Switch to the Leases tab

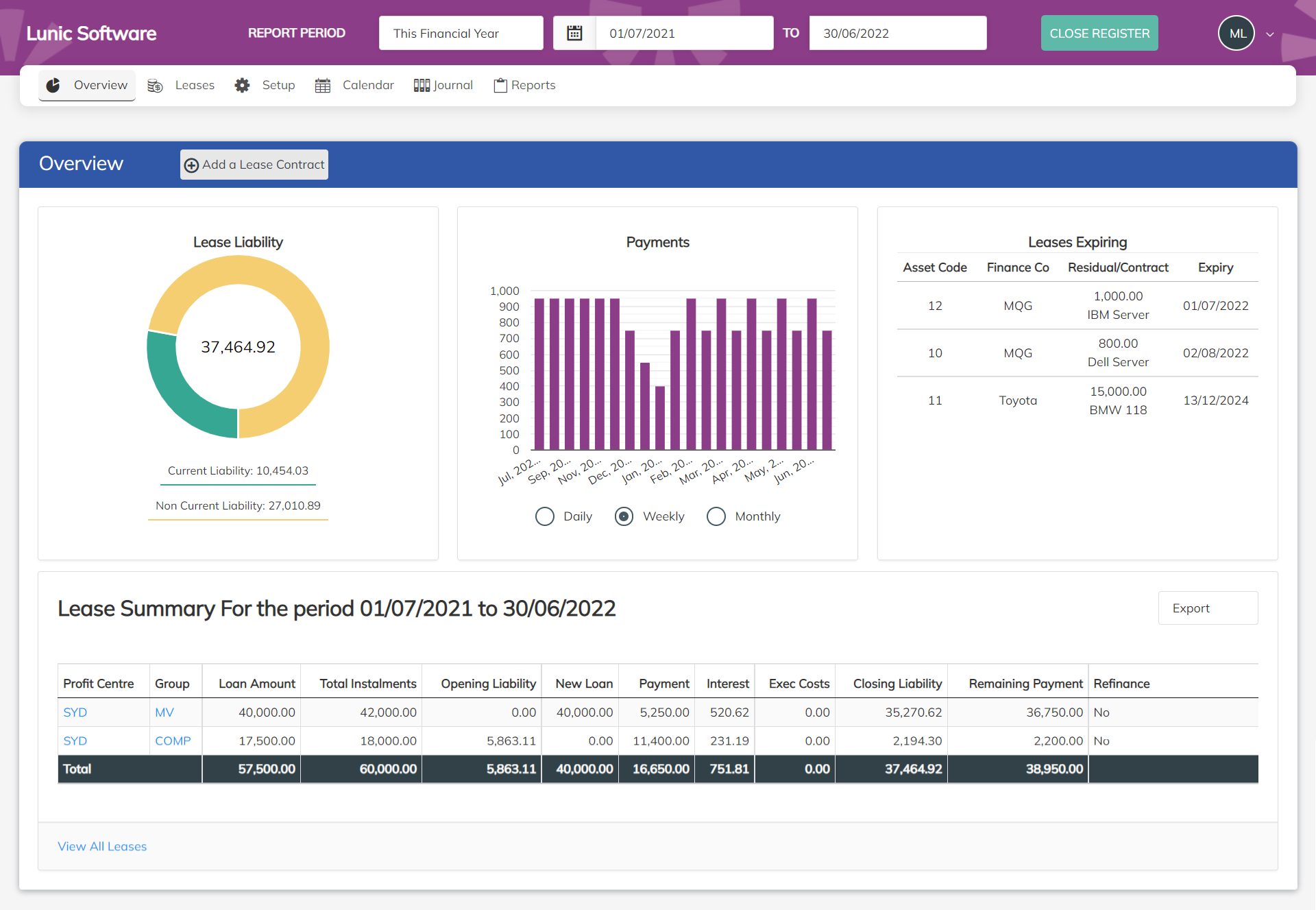pyautogui.click(x=194, y=85)
